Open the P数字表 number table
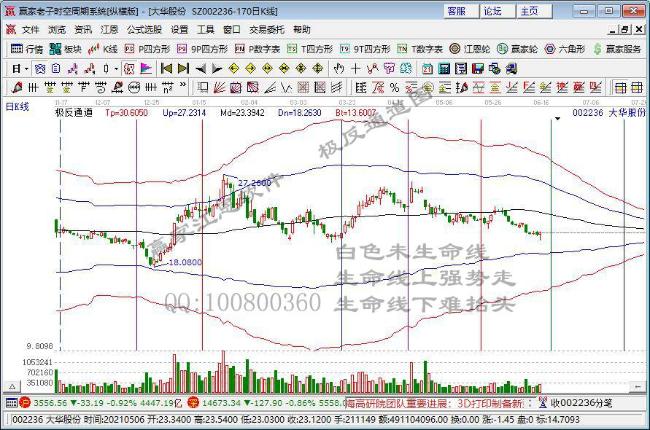Viewport: 650px width, 430px height. pos(257,49)
